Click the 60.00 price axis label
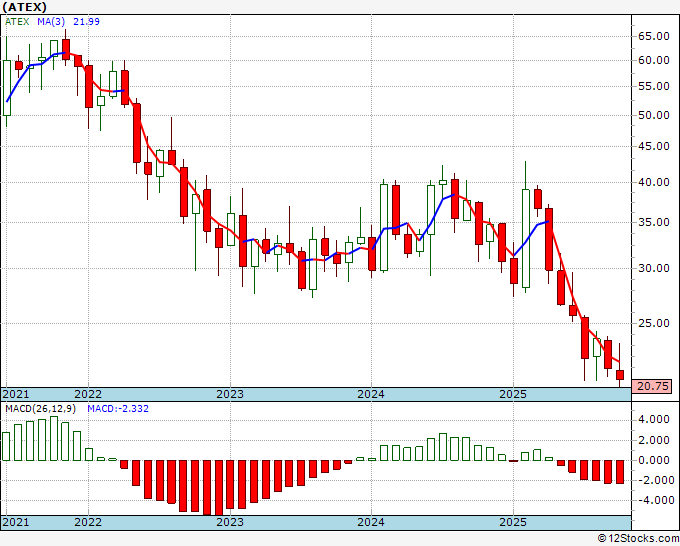 [654, 61]
